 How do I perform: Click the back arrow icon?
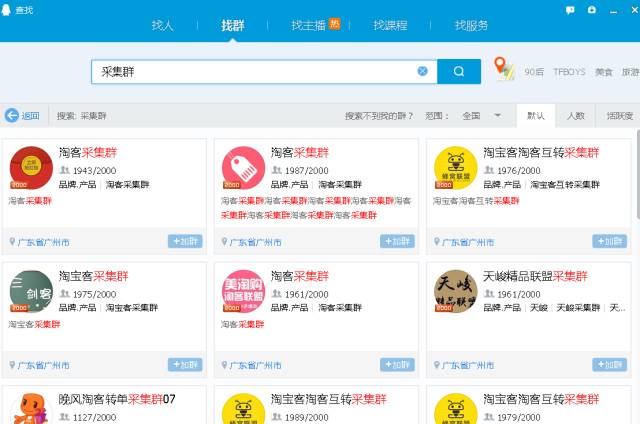tap(11, 115)
